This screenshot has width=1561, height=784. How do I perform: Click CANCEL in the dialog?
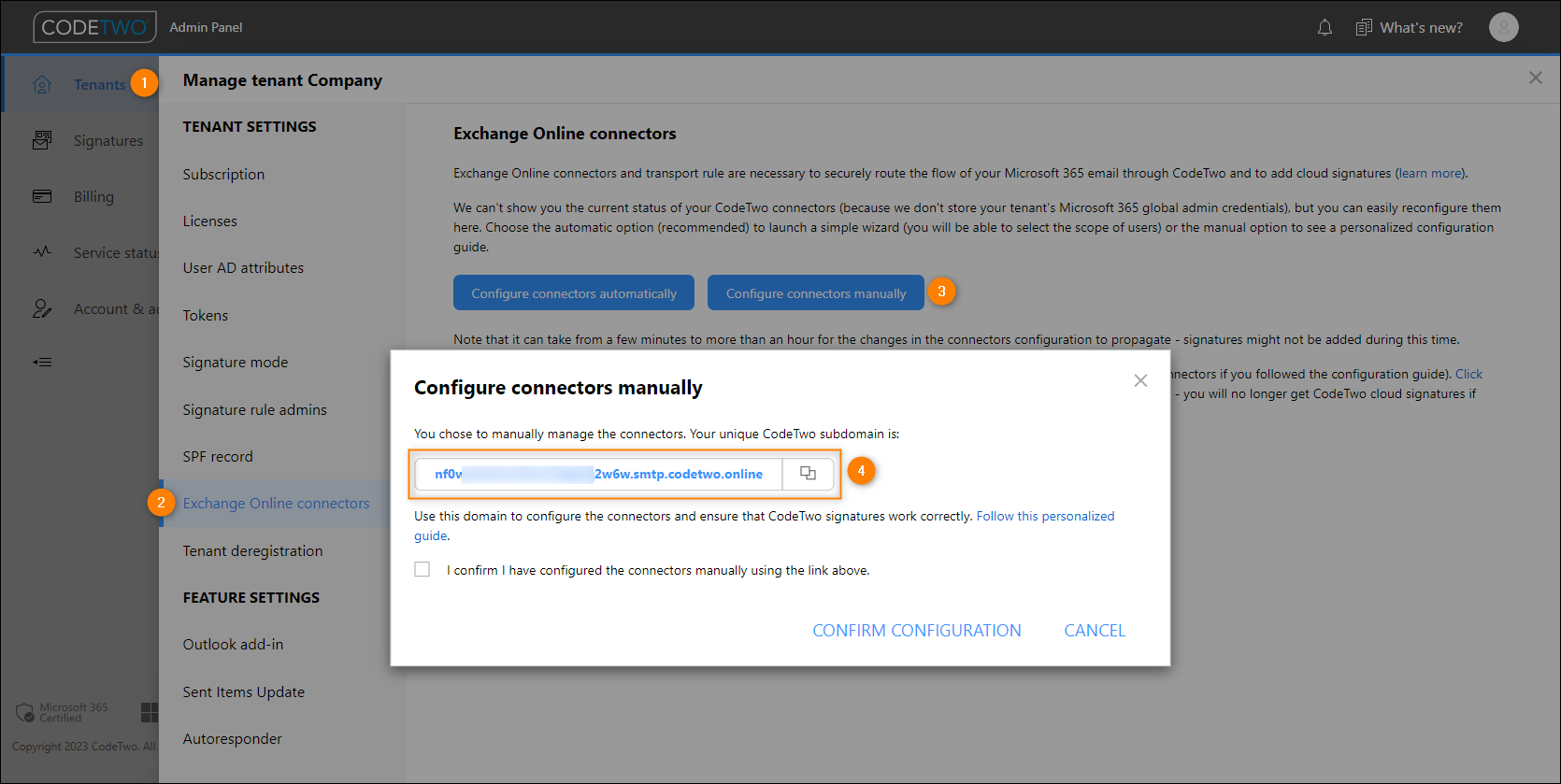click(1095, 631)
